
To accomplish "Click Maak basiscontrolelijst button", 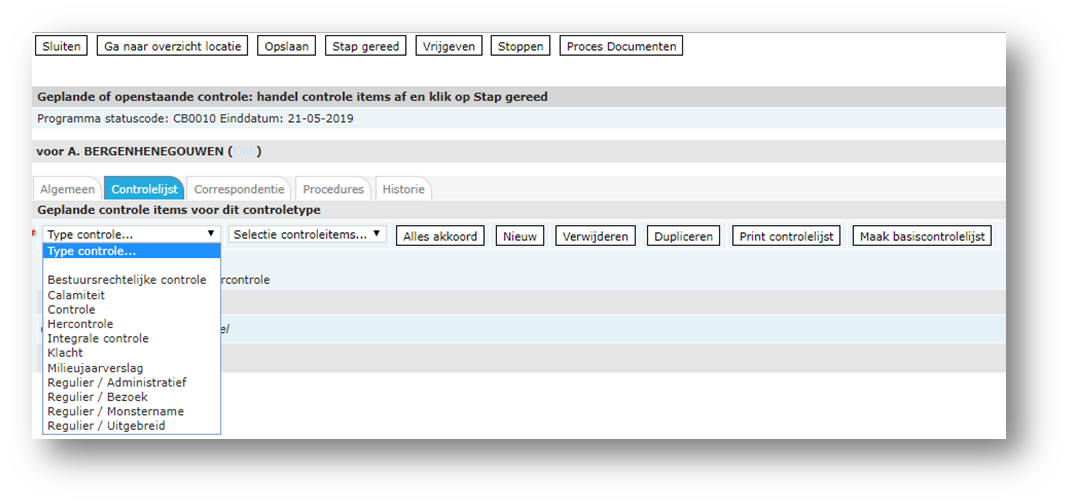I will (922, 236).
